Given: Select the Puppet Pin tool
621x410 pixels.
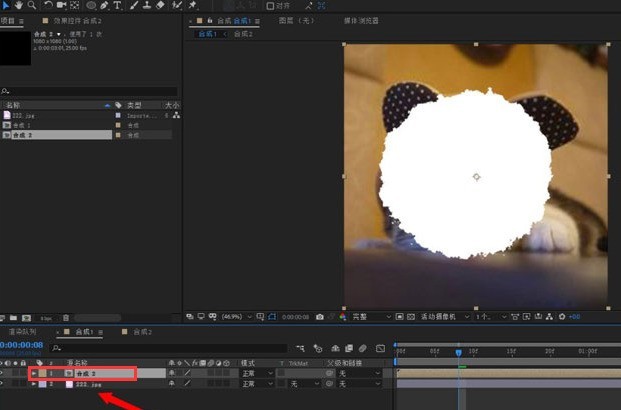Looking at the screenshot, I should [x=191, y=5].
